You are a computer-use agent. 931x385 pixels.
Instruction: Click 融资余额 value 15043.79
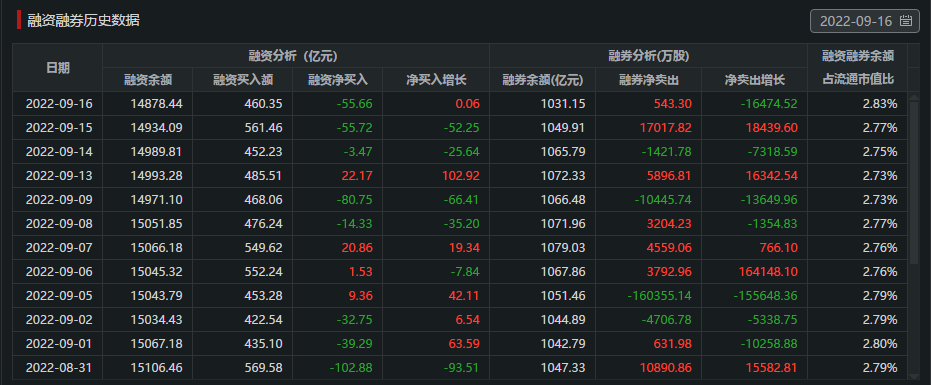click(156, 296)
